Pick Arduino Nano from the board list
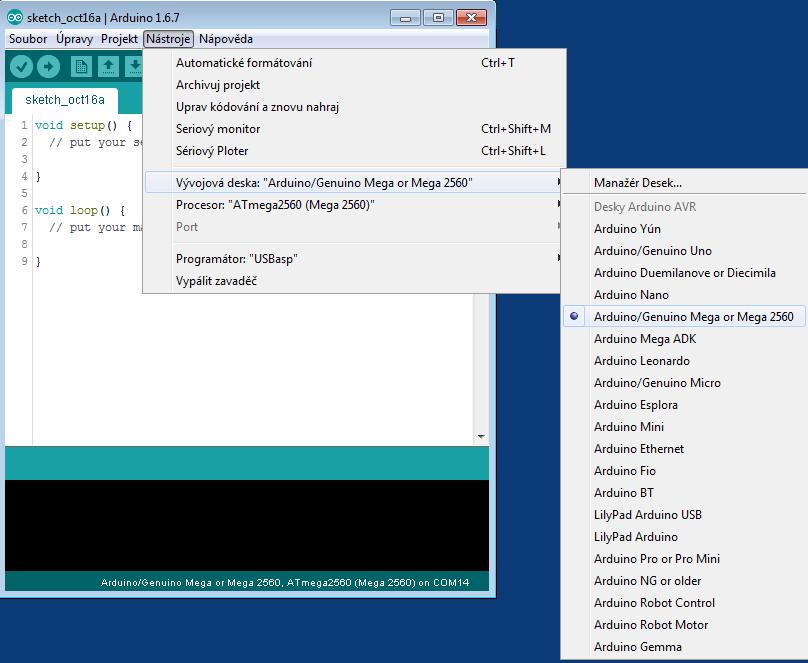 tap(631, 295)
